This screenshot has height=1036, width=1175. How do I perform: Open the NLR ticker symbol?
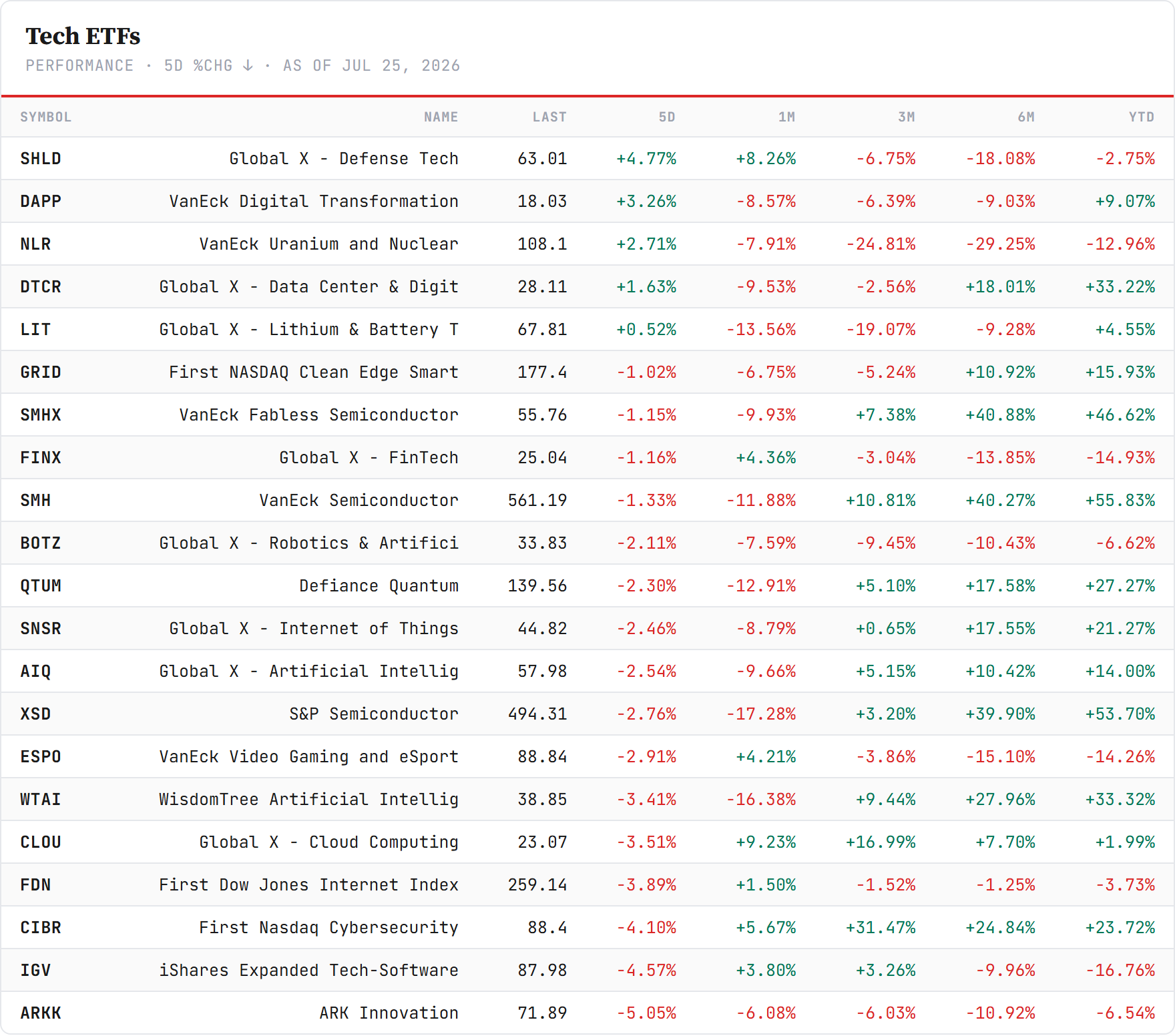[35, 244]
